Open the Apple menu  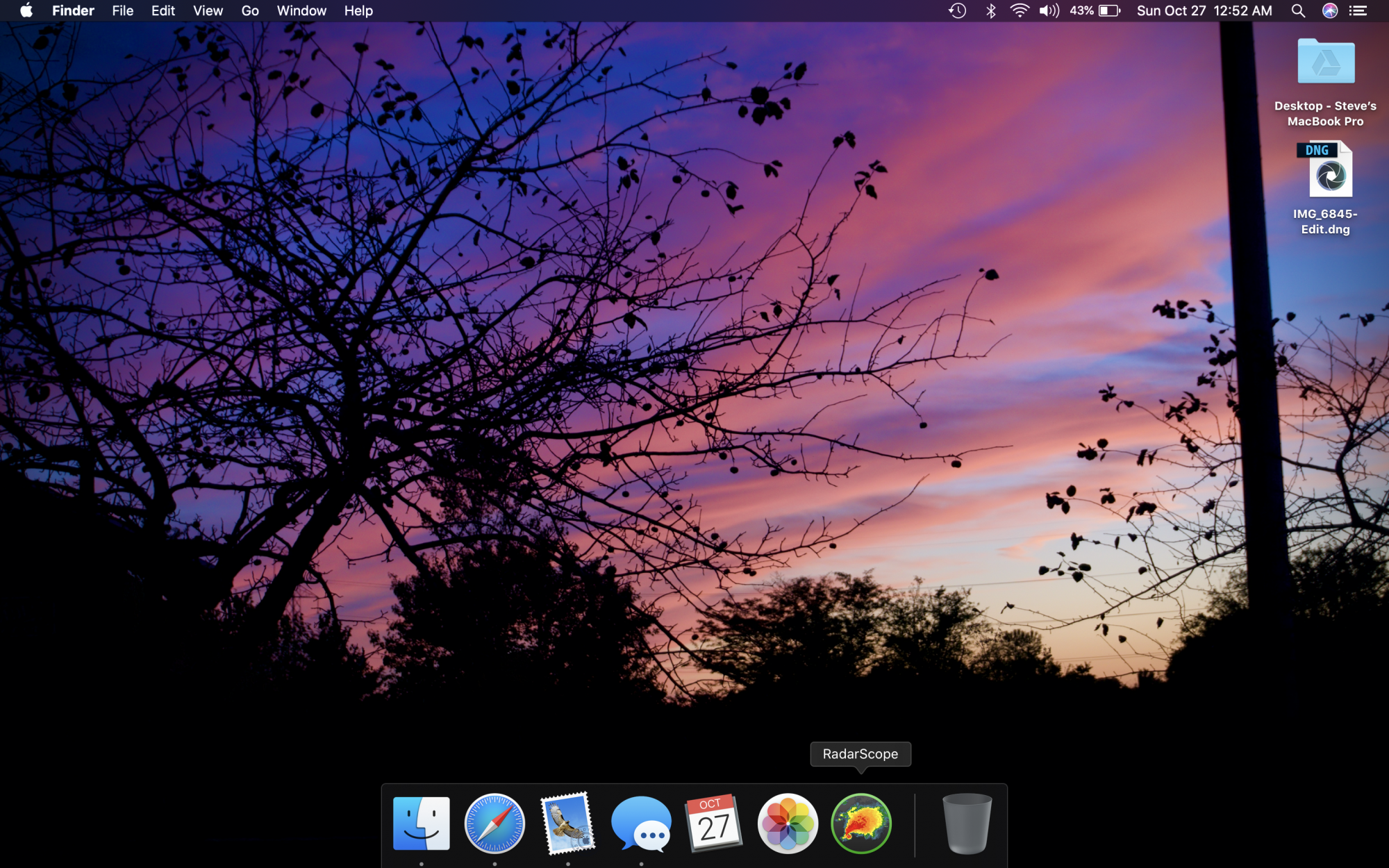pos(26,10)
